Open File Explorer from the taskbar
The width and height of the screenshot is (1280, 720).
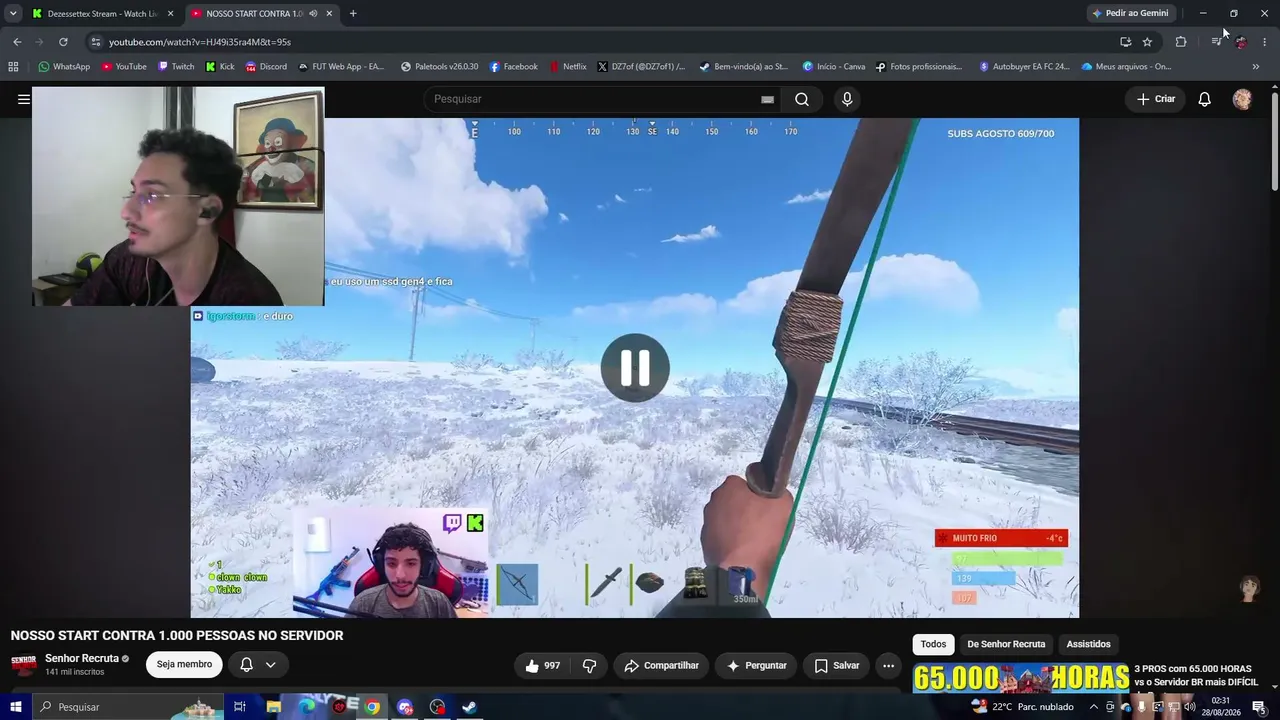pyautogui.click(x=273, y=707)
